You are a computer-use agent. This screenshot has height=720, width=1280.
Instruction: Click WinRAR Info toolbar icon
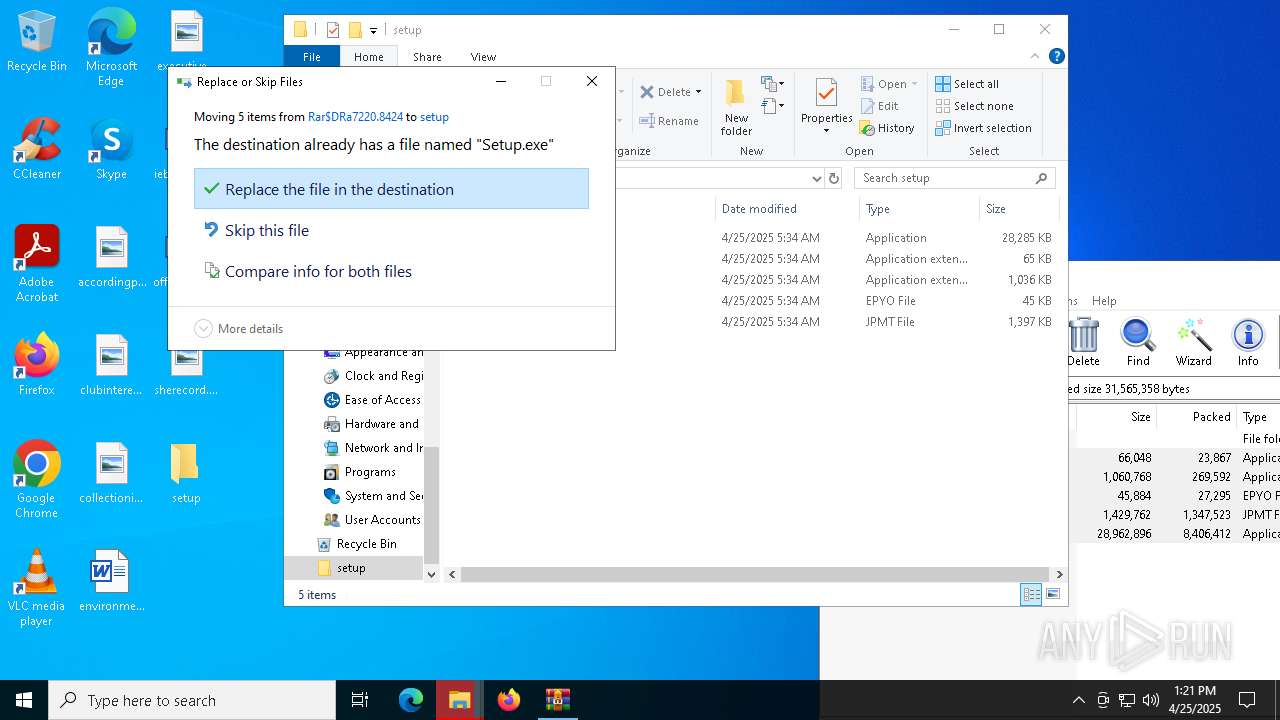pyautogui.click(x=1248, y=343)
